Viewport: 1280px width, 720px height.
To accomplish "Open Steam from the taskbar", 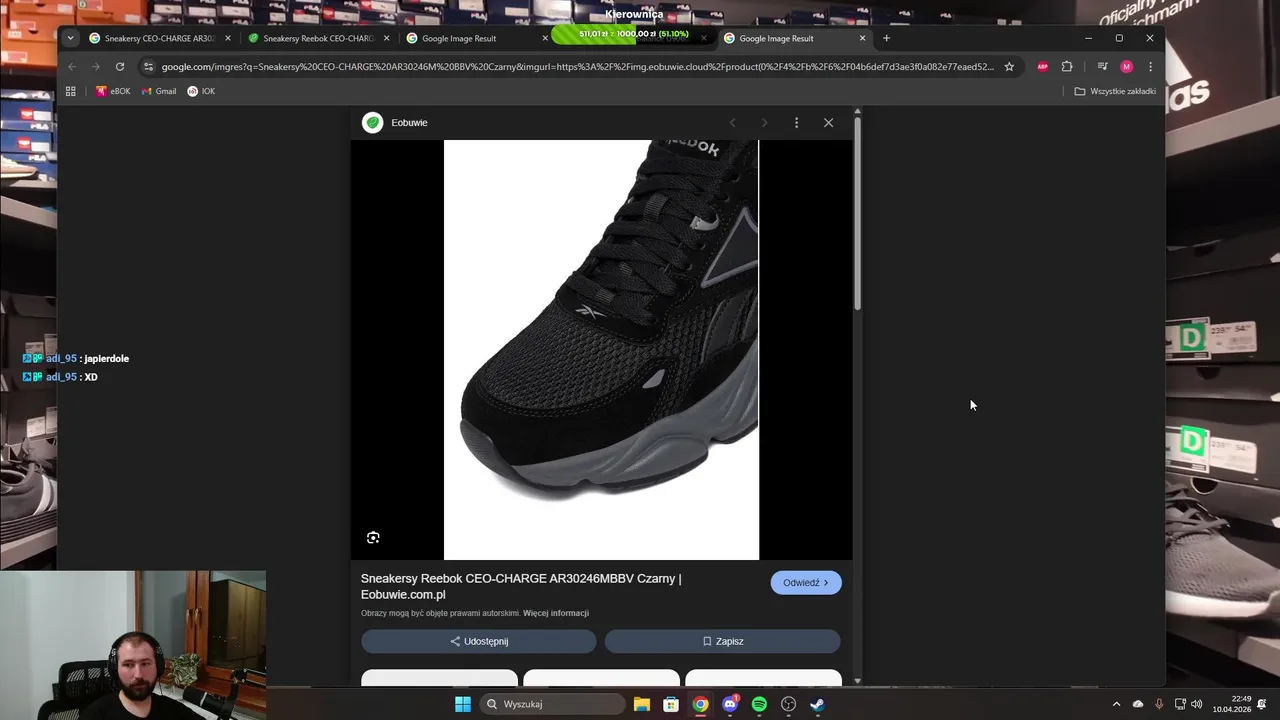I will [817, 704].
